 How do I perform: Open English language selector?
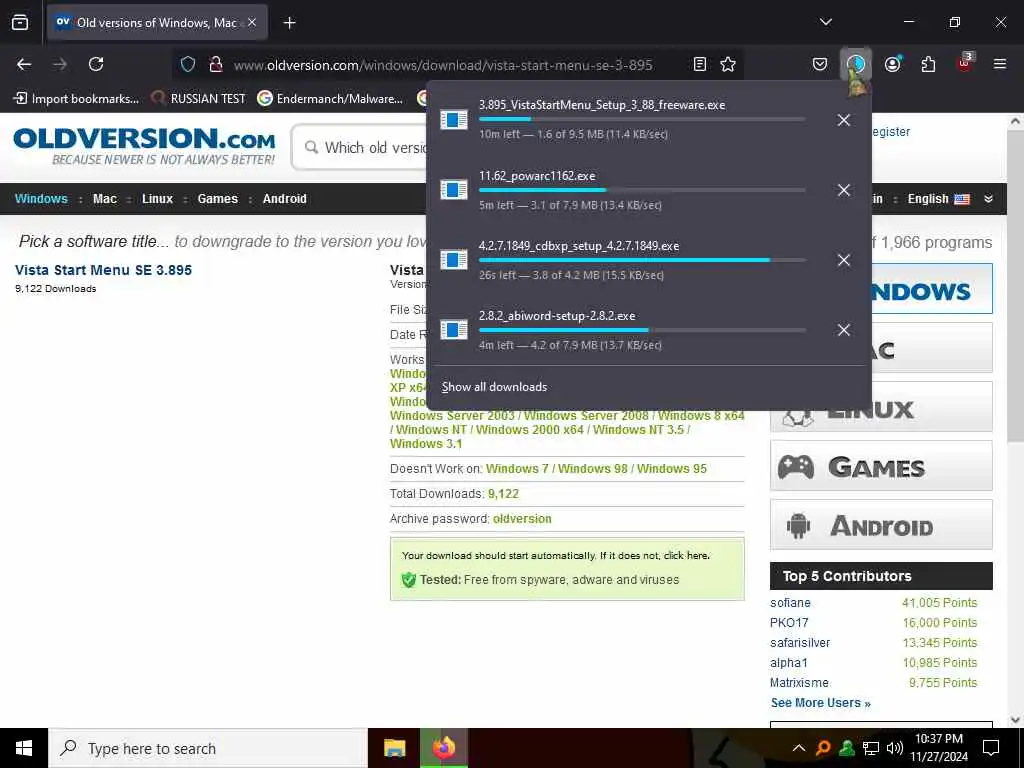tap(938, 199)
